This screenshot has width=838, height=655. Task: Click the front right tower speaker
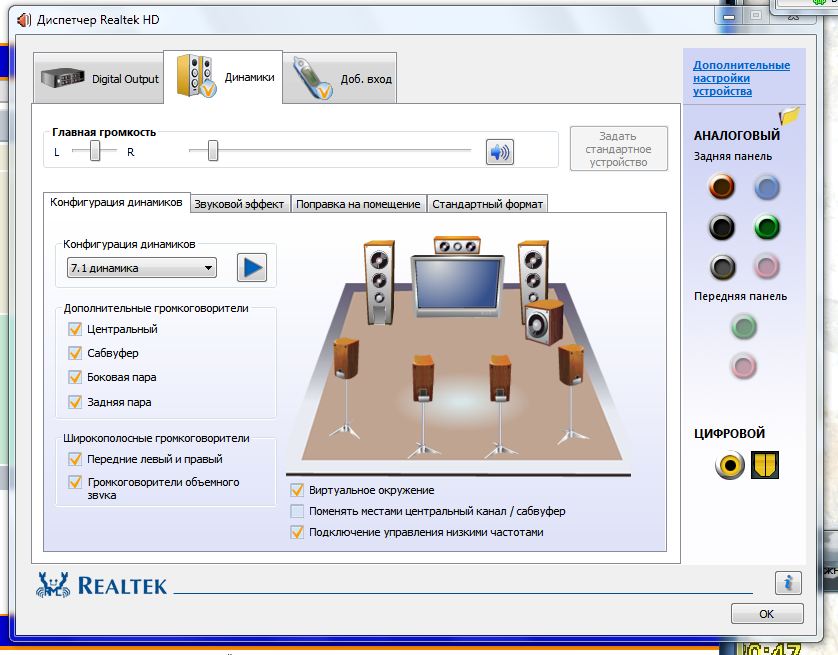coord(533,278)
